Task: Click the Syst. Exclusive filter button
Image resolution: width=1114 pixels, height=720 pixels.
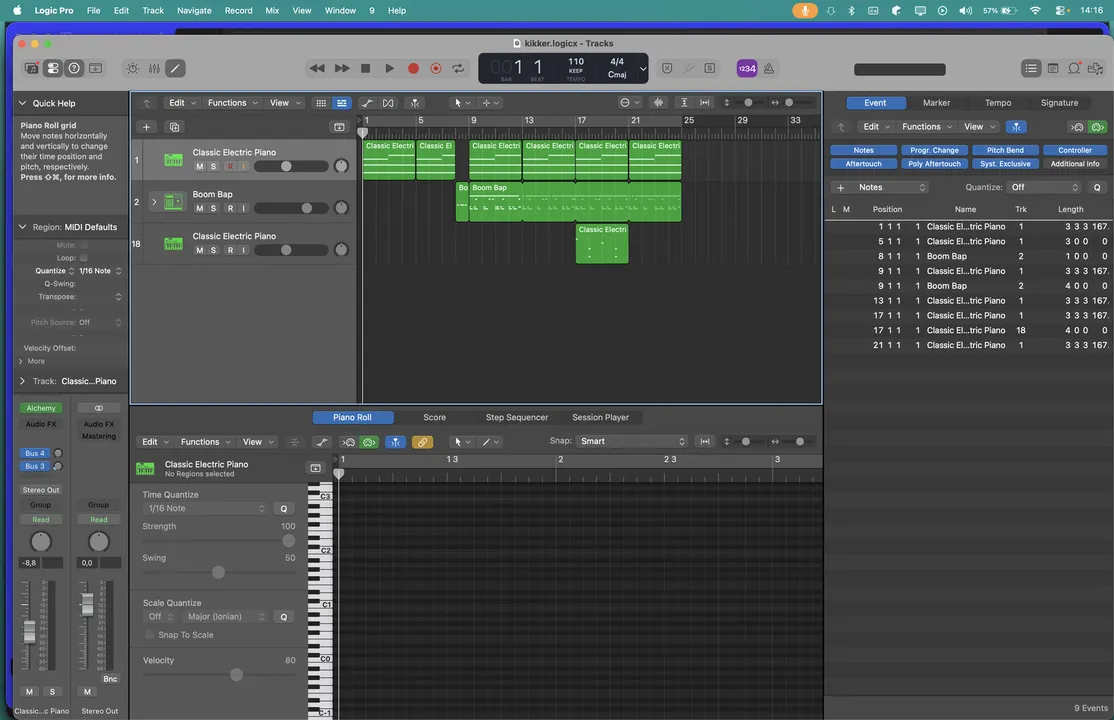Action: click(x=1005, y=163)
